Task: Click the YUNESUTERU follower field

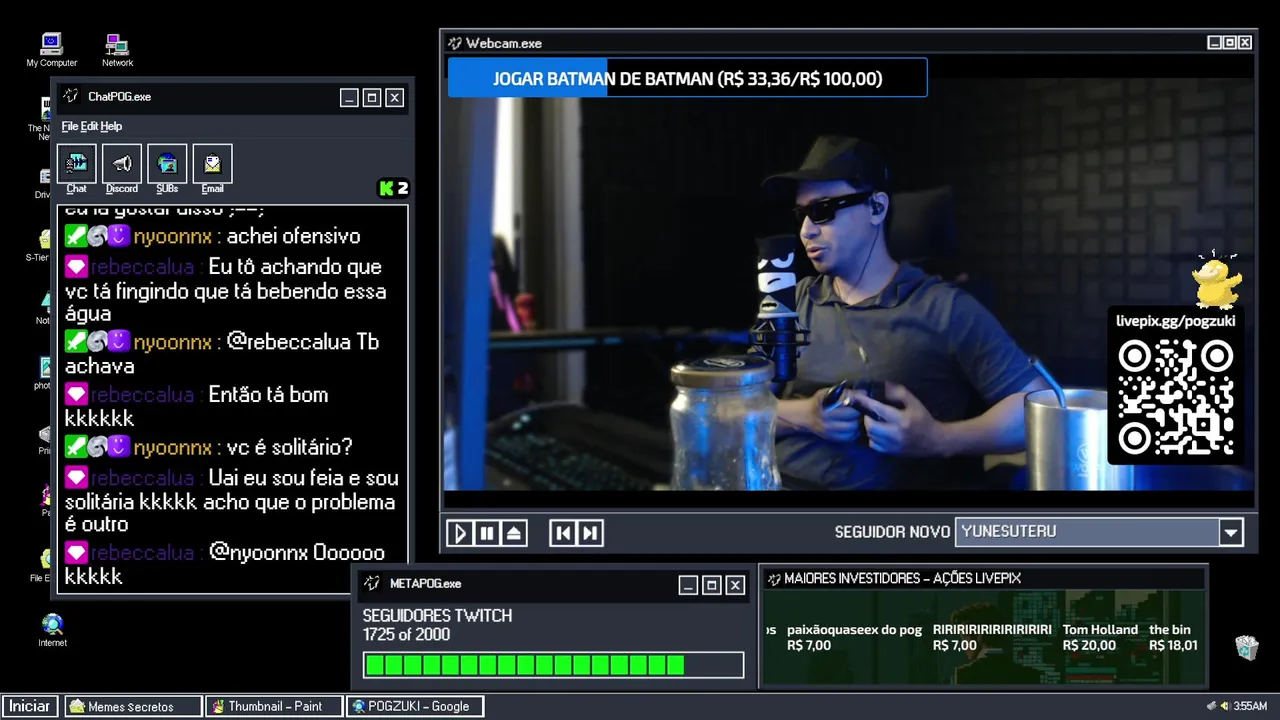Action: coord(1087,532)
